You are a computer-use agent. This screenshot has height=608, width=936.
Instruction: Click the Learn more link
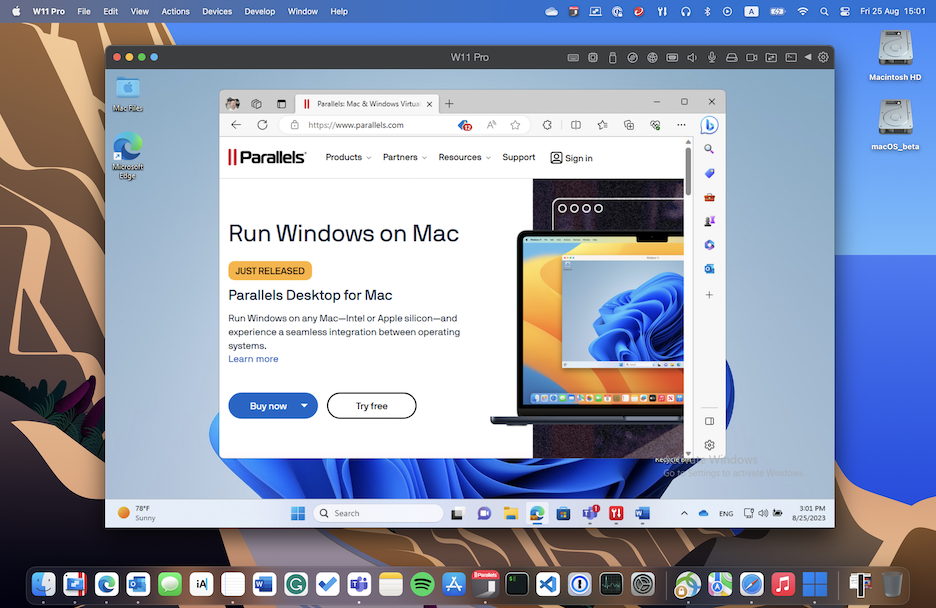253,358
